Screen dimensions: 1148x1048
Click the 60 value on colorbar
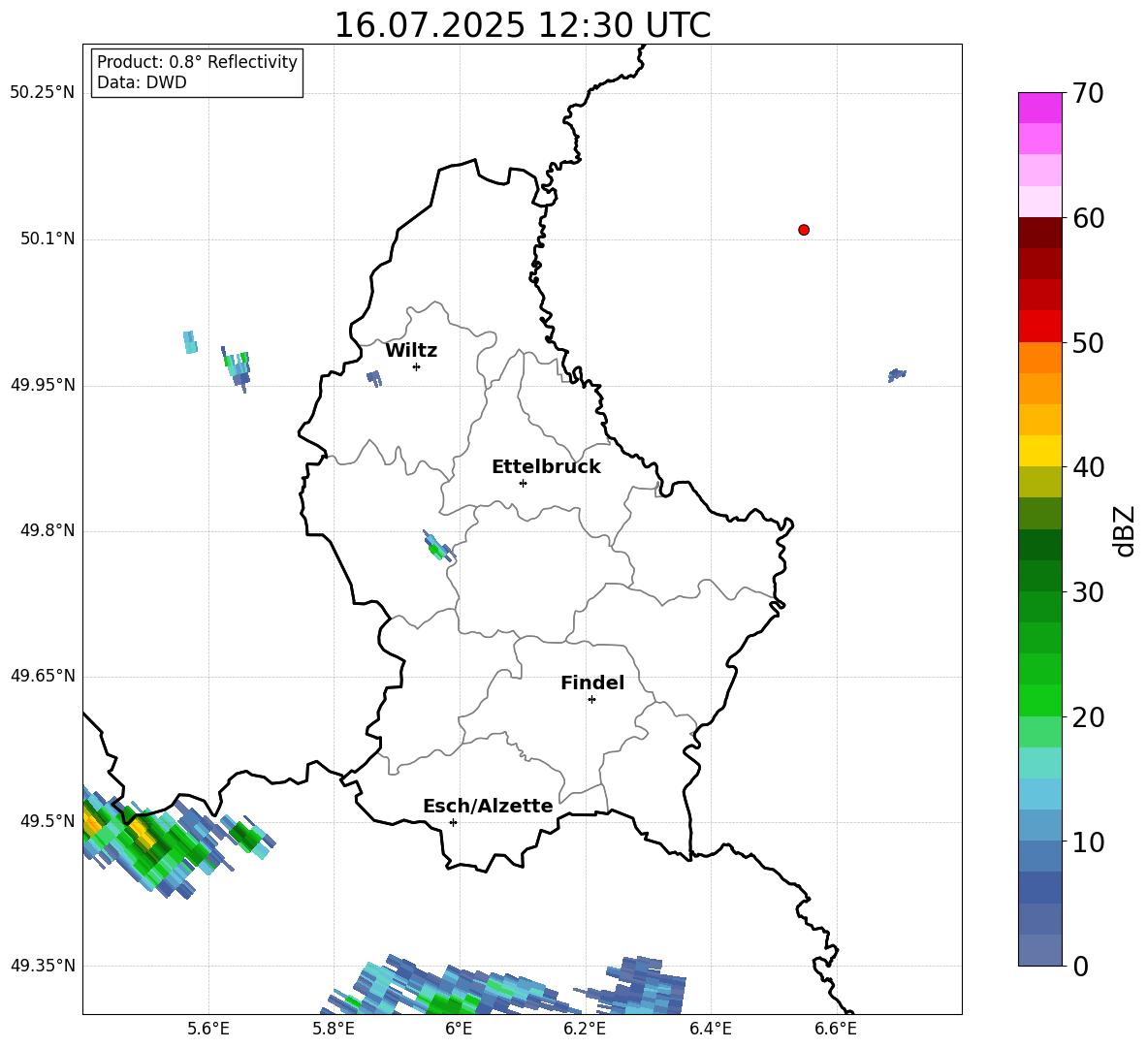[x=1088, y=218]
